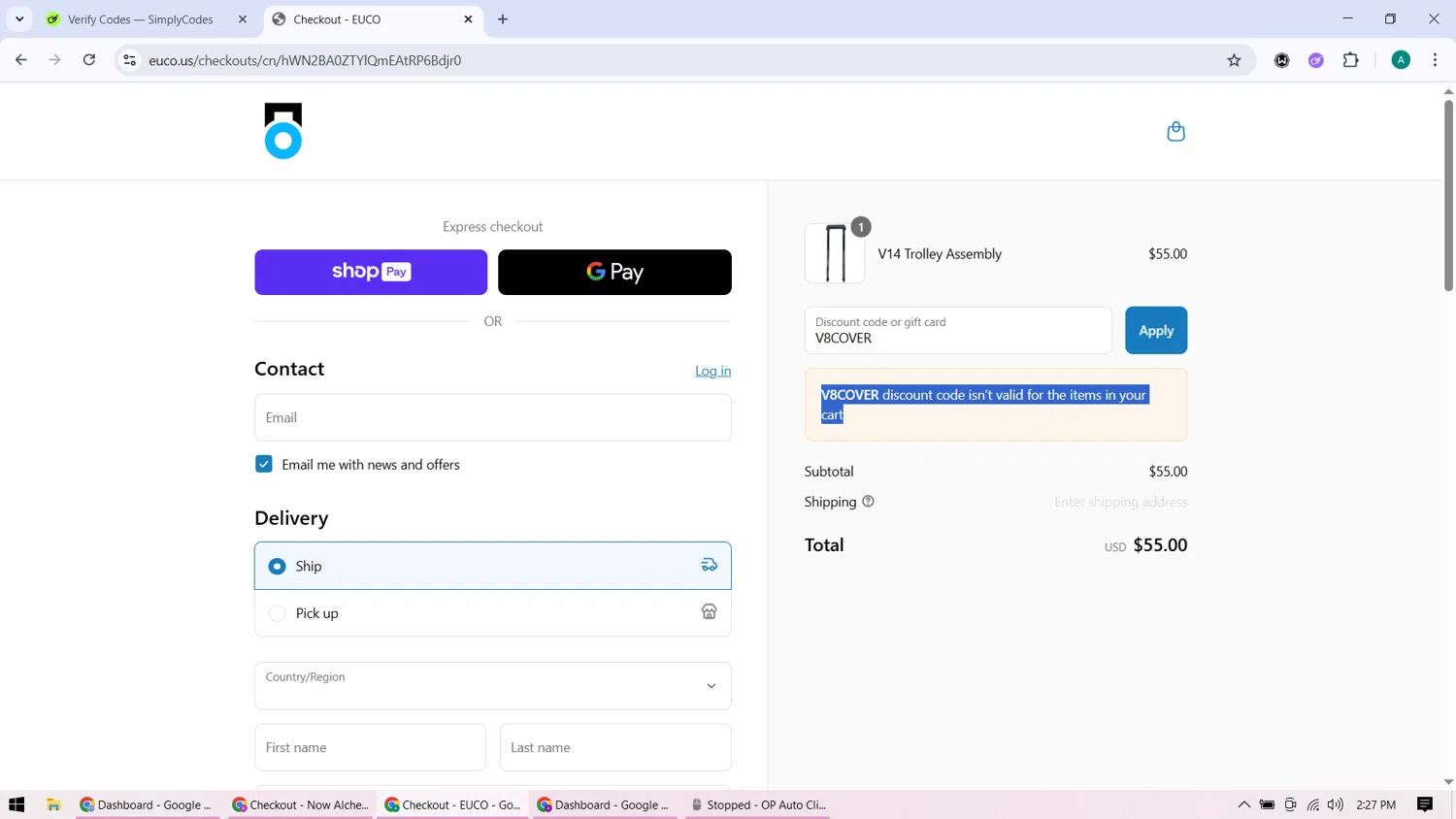
Task: Click the Log in link
Action: tap(712, 371)
